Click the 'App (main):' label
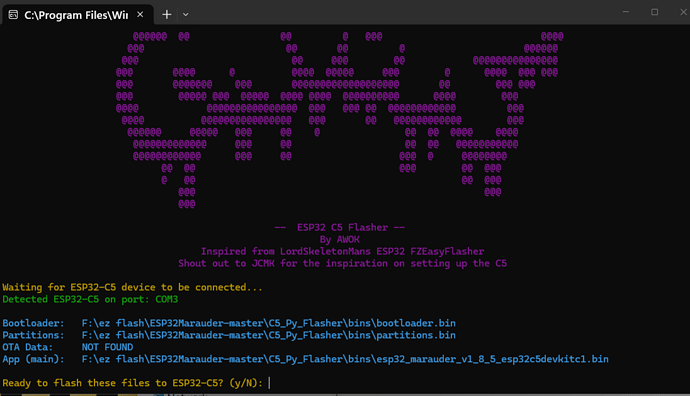 33,359
